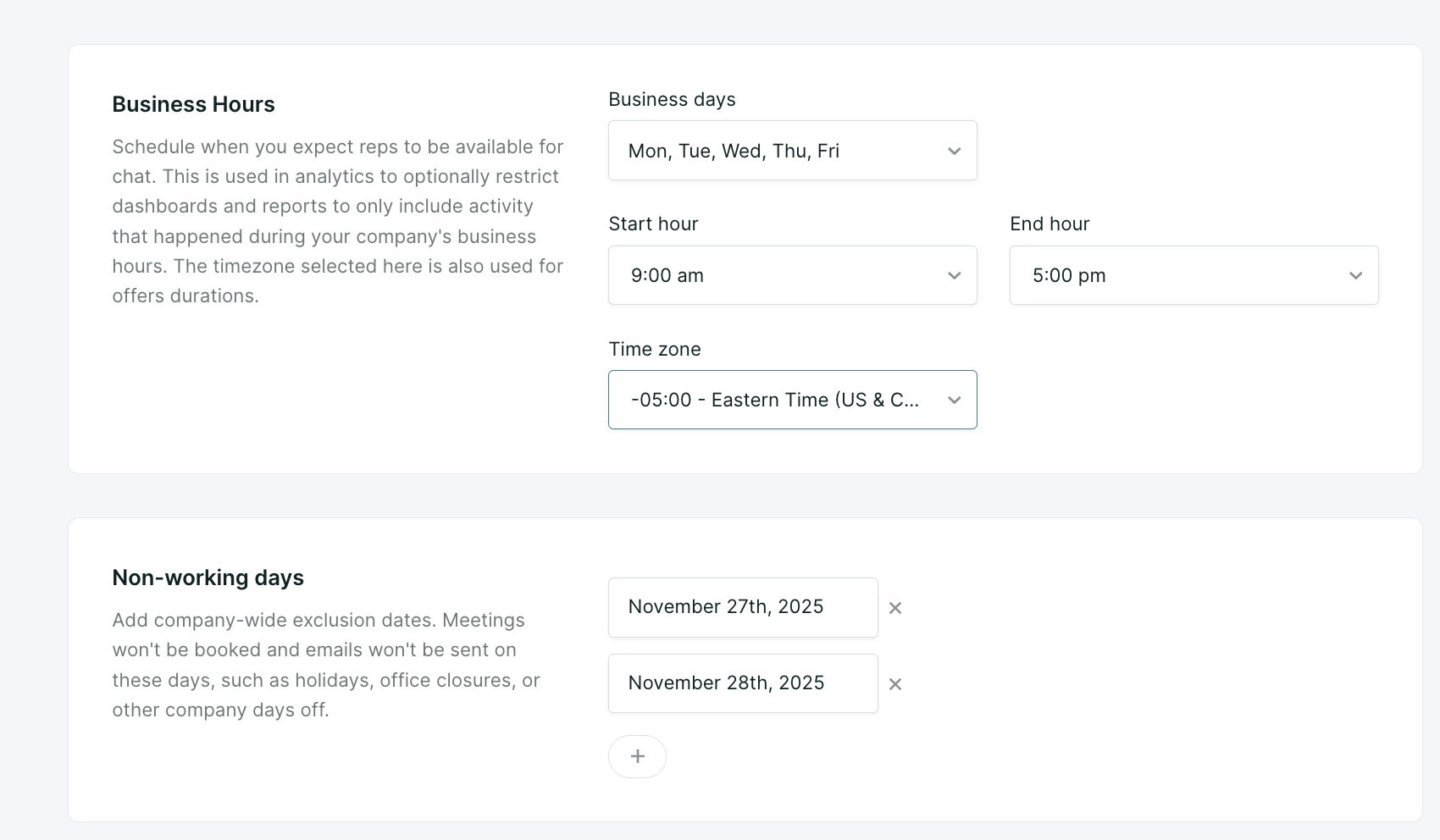Screen dimensions: 1440x840
Task: Click the End hour field label
Action: tap(1050, 224)
